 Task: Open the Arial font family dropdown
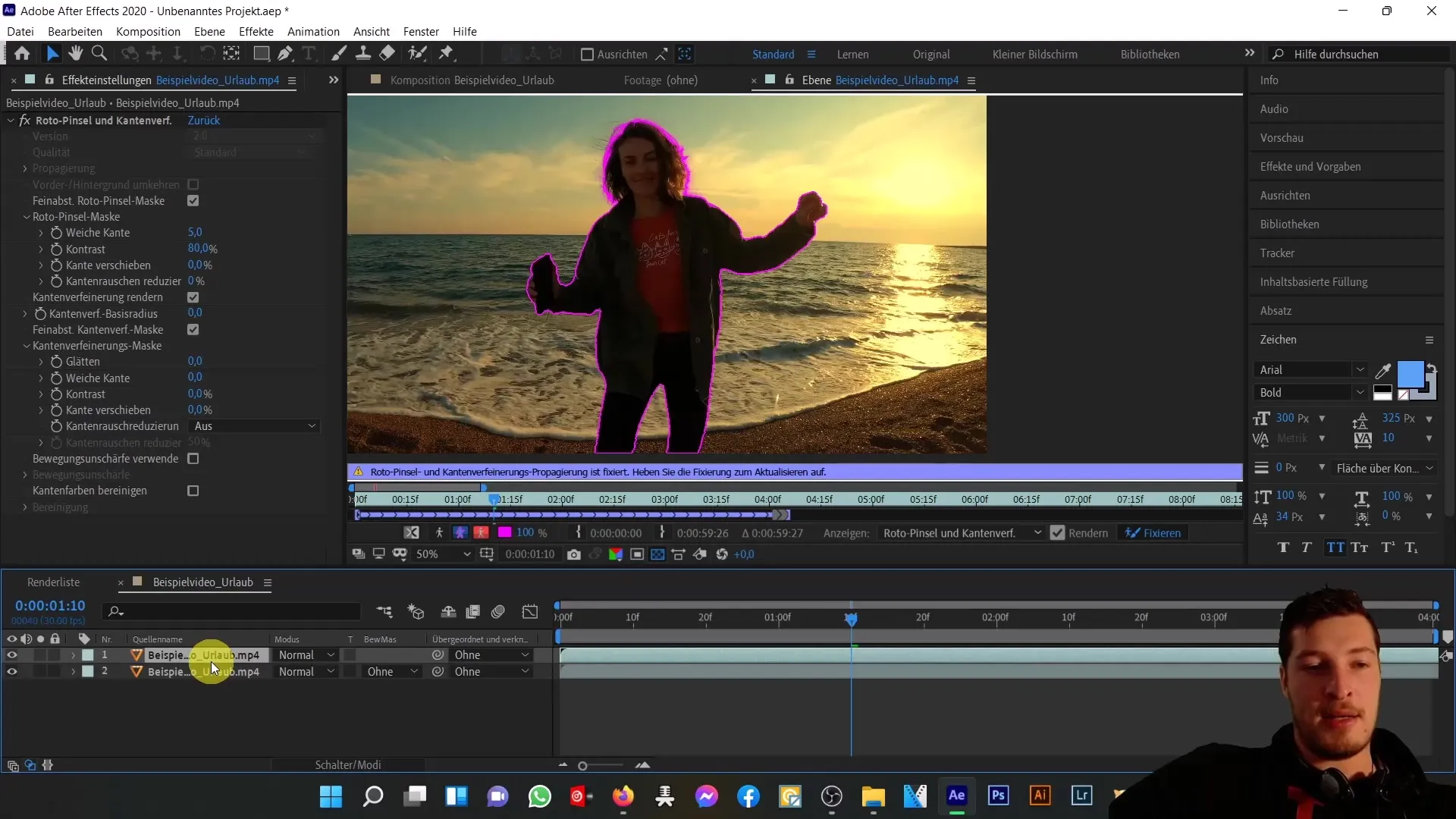(1310, 370)
